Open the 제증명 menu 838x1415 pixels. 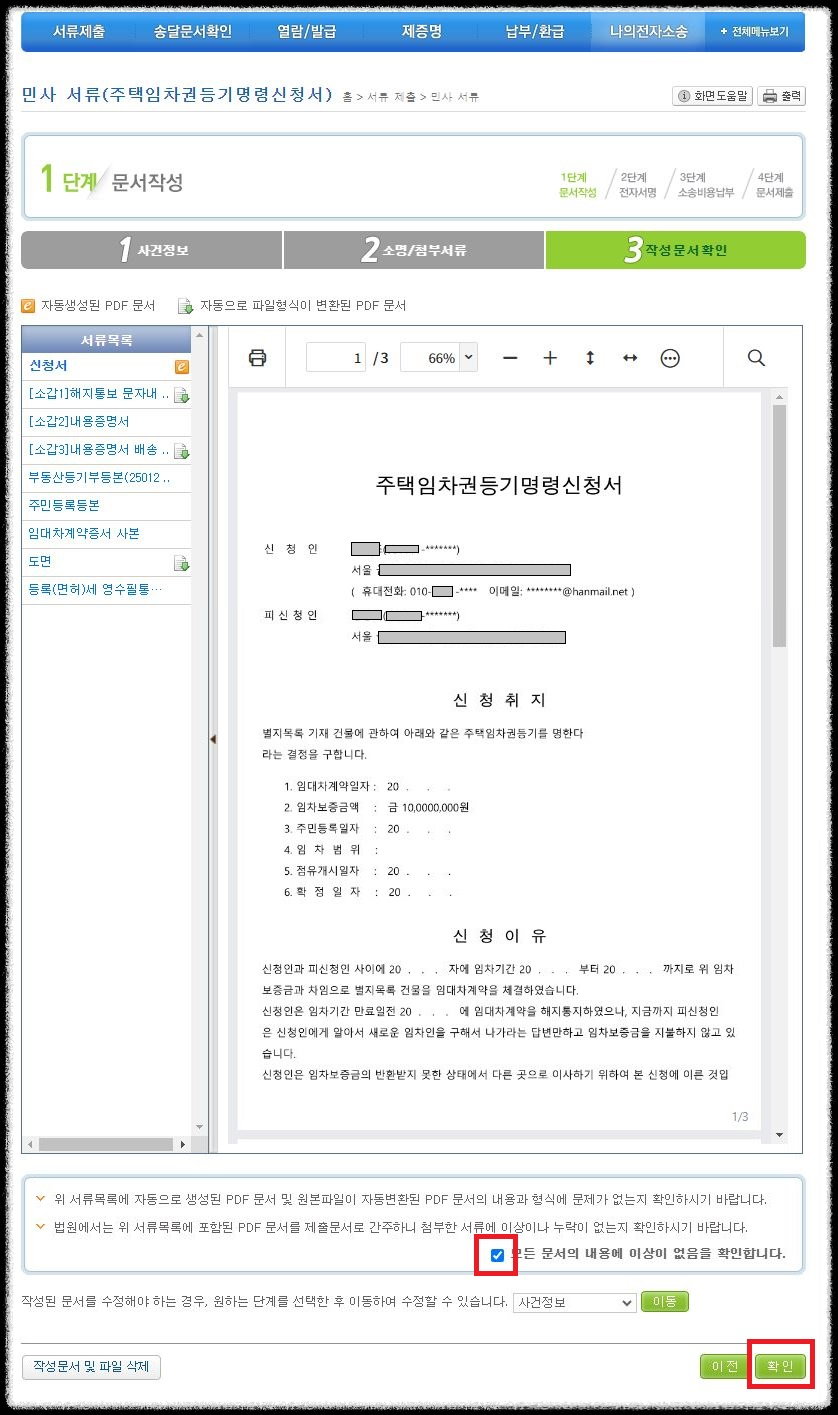[x=421, y=32]
